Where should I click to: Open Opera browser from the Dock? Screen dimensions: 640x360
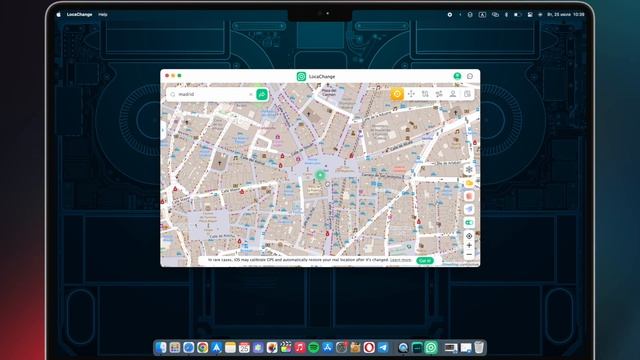(x=369, y=347)
